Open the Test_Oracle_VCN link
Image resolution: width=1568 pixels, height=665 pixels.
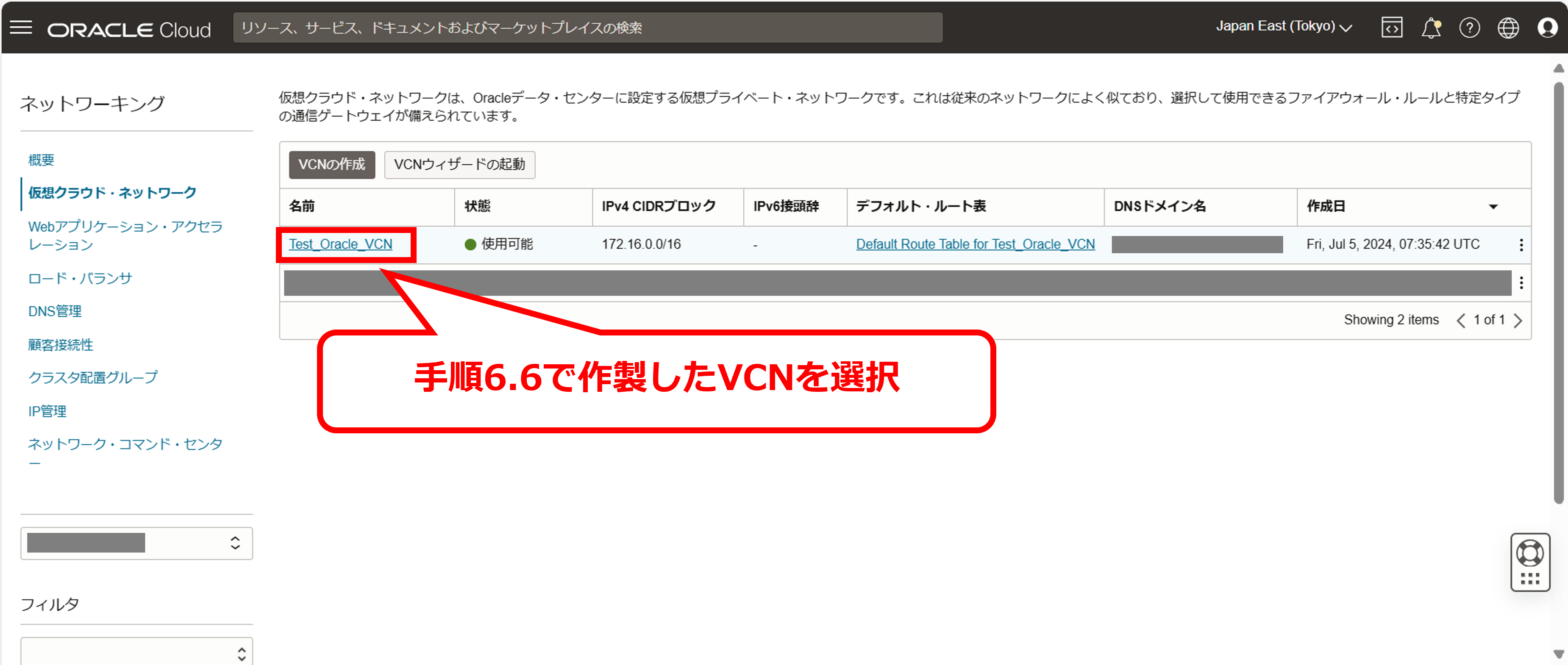pyautogui.click(x=340, y=244)
